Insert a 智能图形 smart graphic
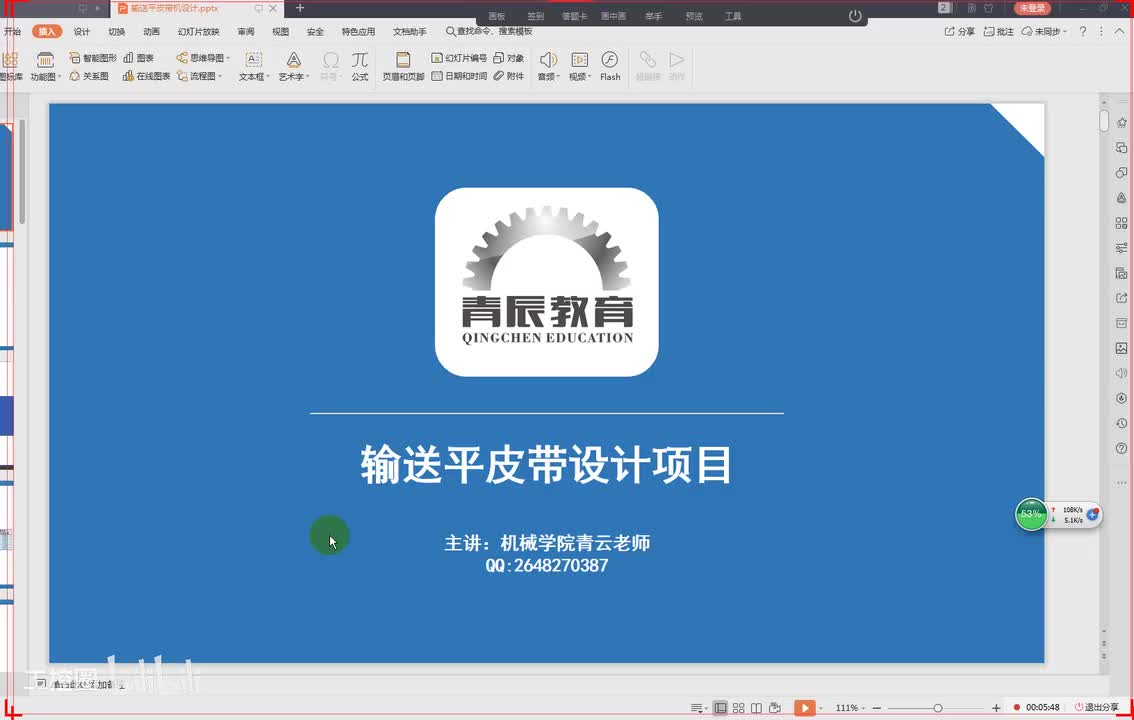The image size is (1134, 720). coord(93,58)
